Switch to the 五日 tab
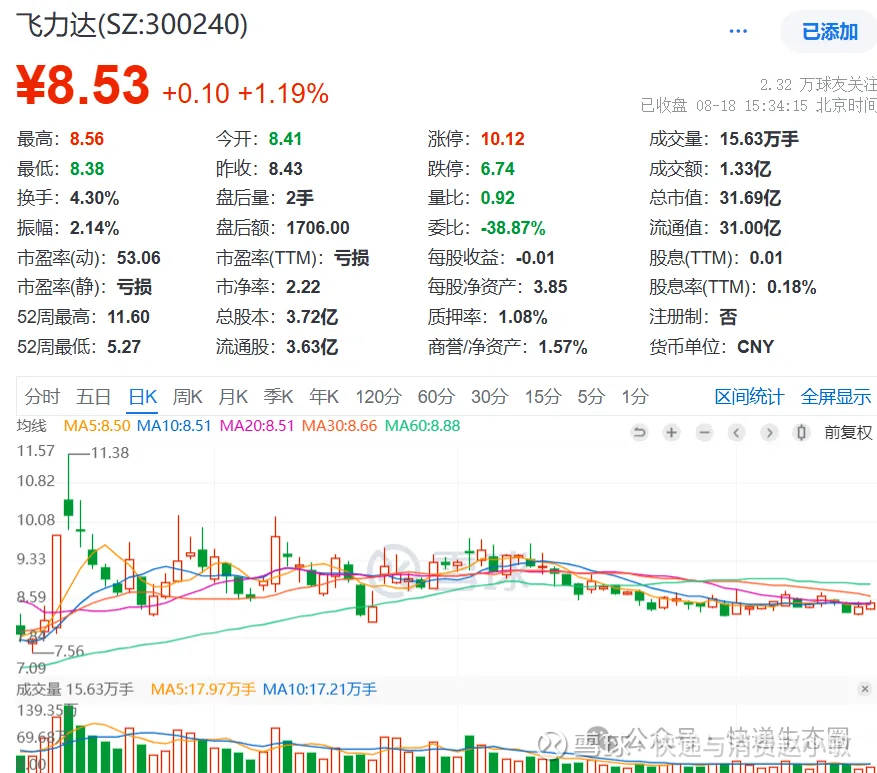 point(93,397)
